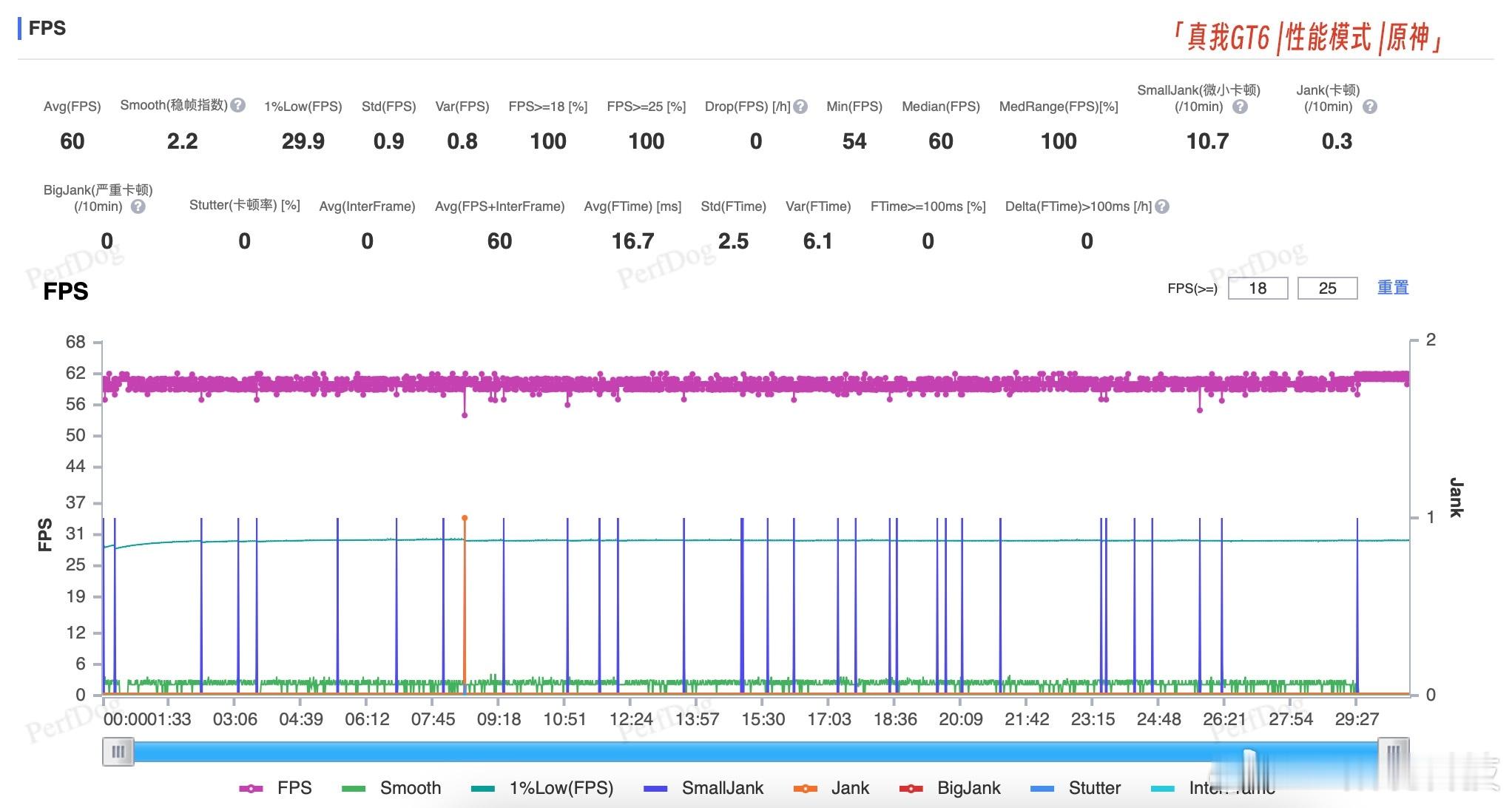The height and width of the screenshot is (808, 1512).
Task: Click the Var(FPS) value 0.8
Action: pos(462,141)
